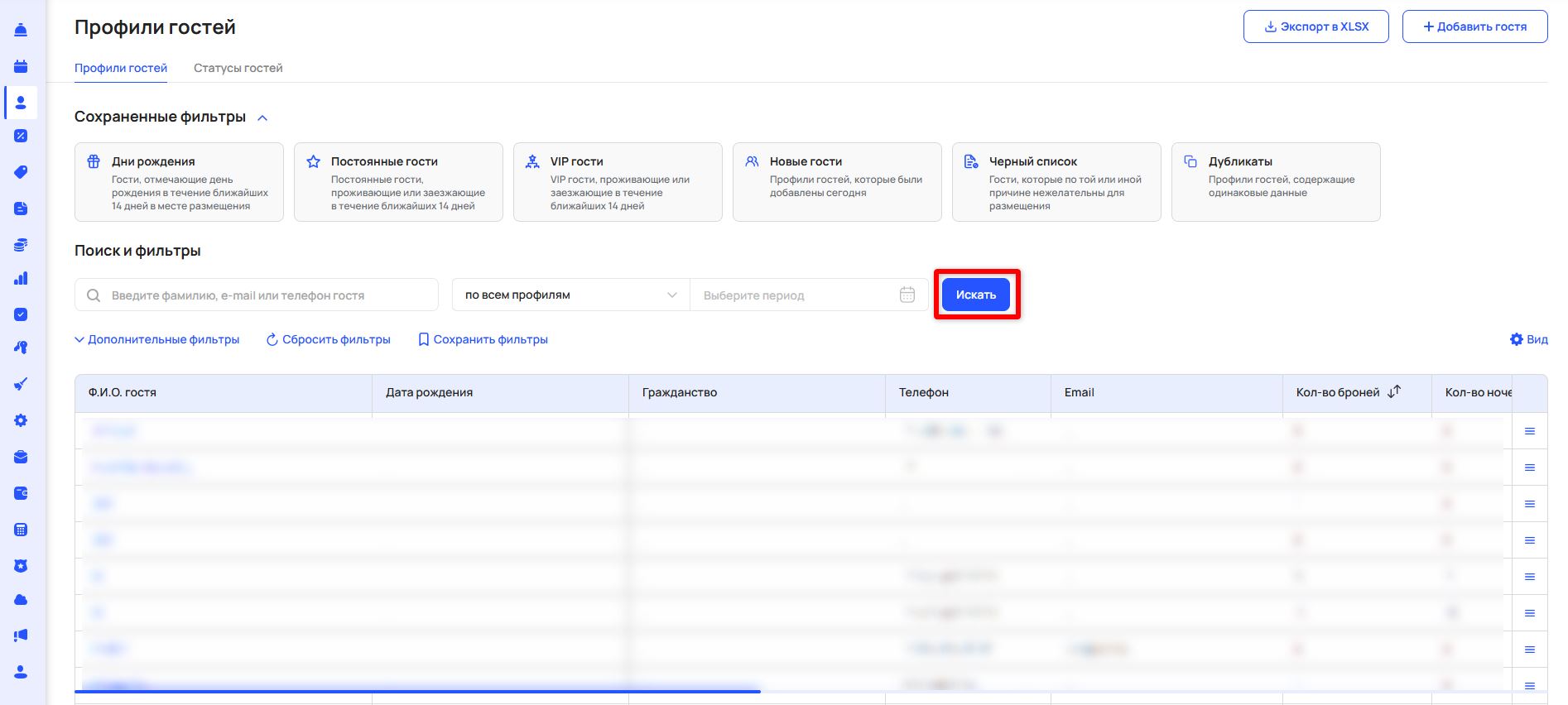Click the megaphone icon in sidebar
This screenshot has height=705, width=1568.
tap(21, 635)
